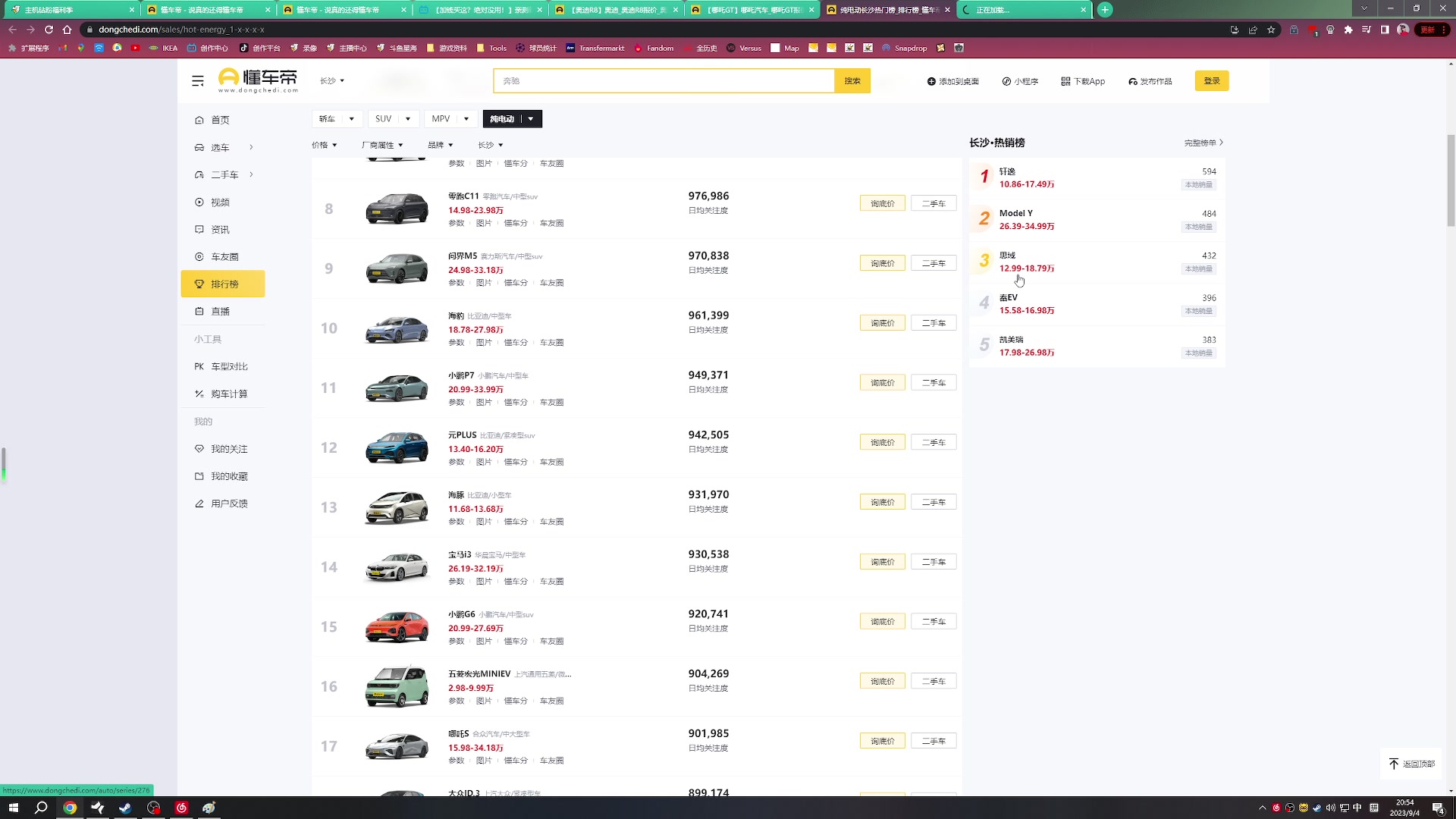Open 购车计算 calculator tool
This screenshot has width=1456, height=819.
click(x=229, y=394)
